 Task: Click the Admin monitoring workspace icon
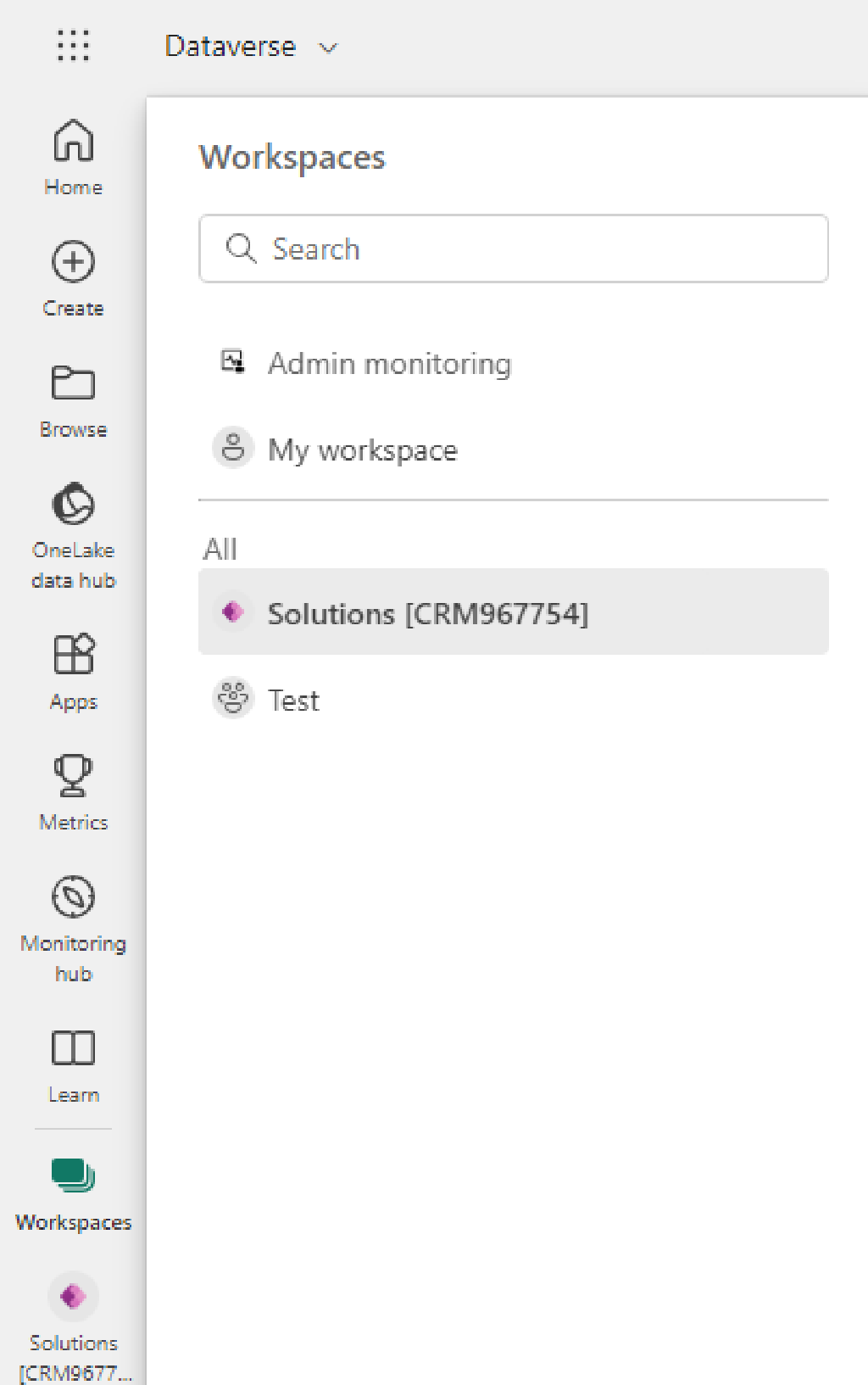pyautogui.click(x=231, y=361)
